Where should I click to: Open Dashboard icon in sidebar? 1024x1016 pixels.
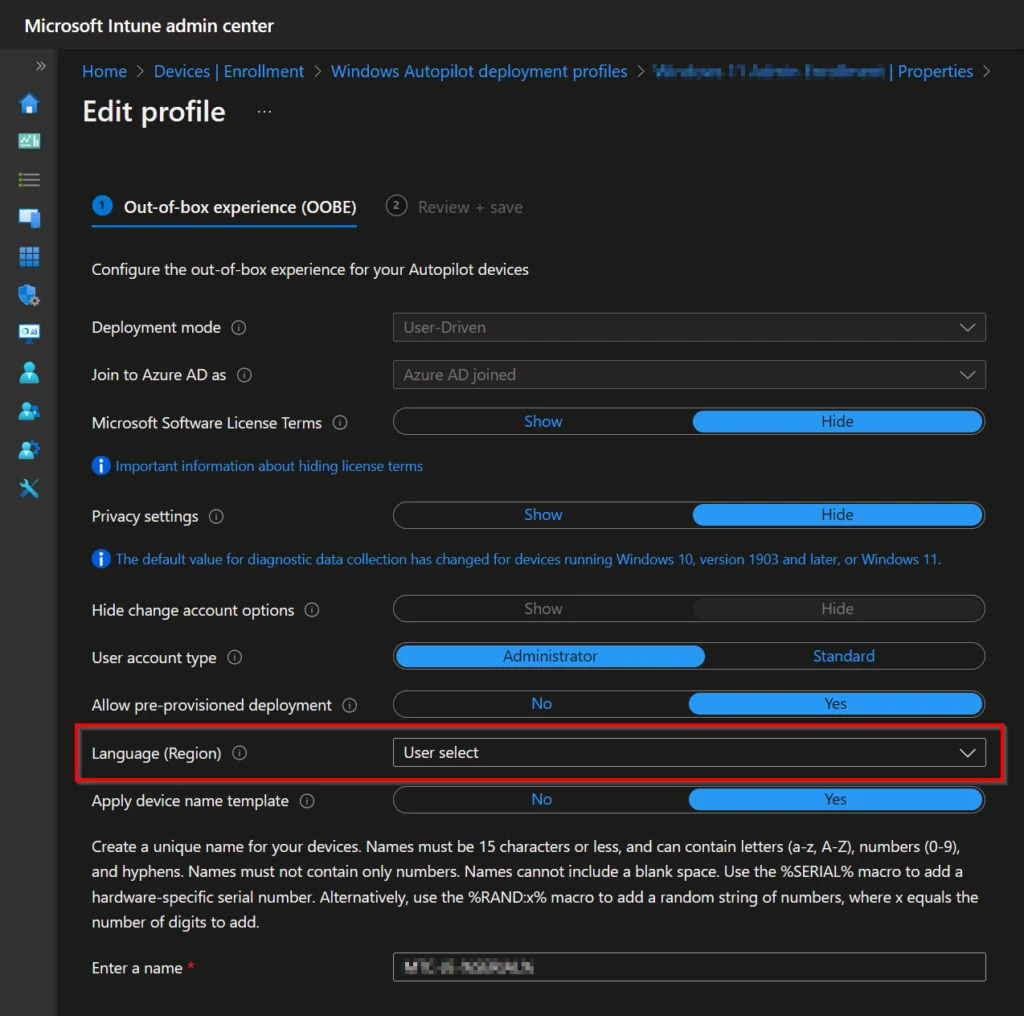29,141
